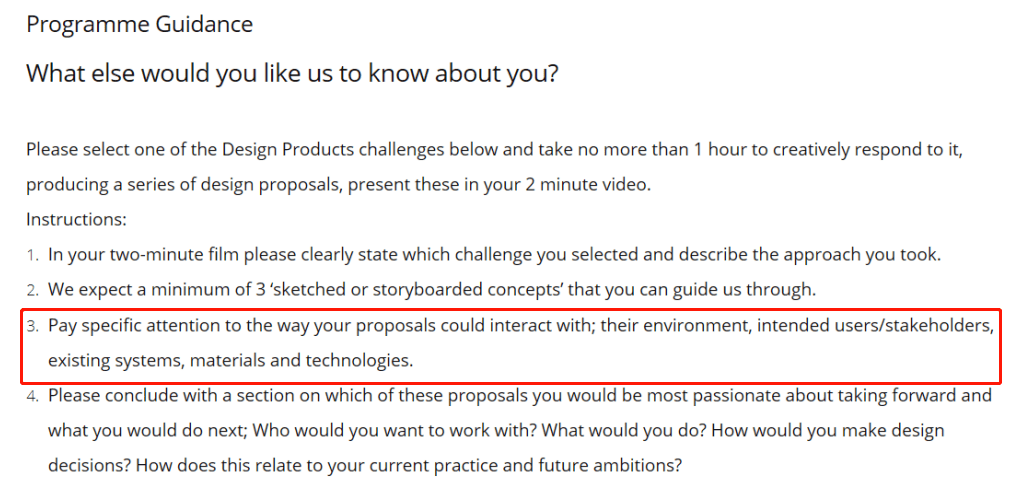Viewport: 1029px width, 484px height.
Task: Click list number 2 marker
Action: pos(33,291)
